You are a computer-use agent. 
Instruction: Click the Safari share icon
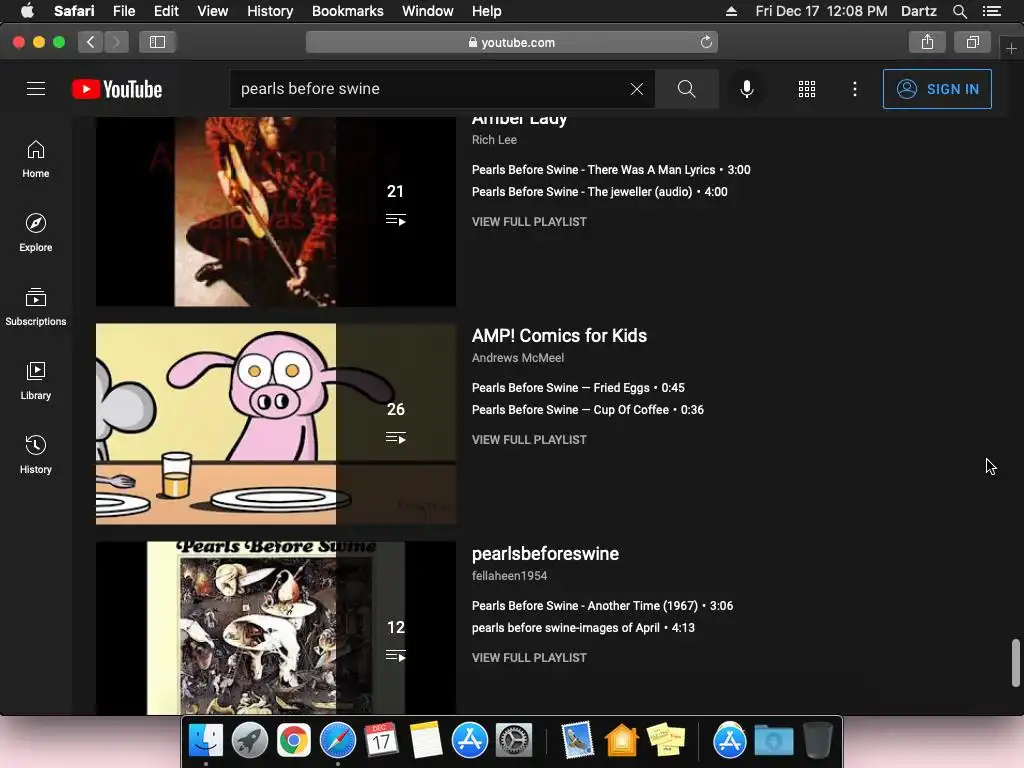(x=927, y=42)
